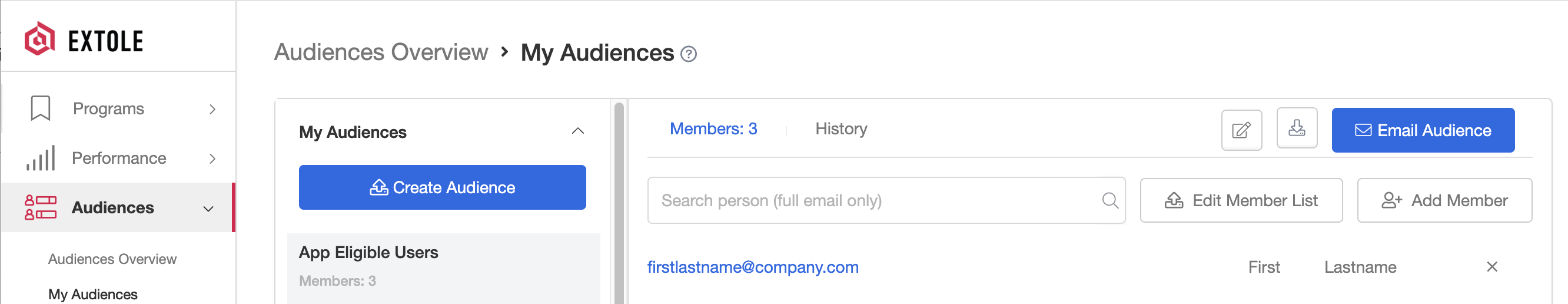This screenshot has height=304, width=1568.
Task: Select the Members: 3 tab
Action: 713,128
